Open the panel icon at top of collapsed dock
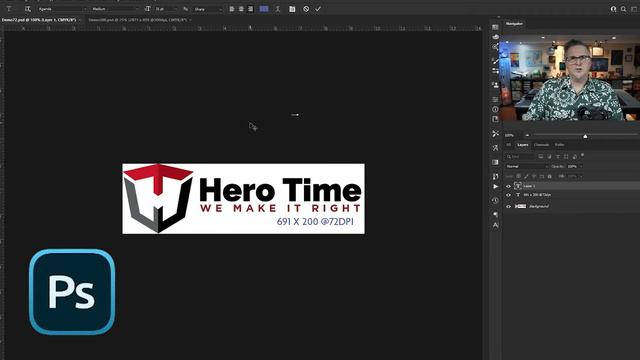The image size is (640, 360). tap(495, 27)
